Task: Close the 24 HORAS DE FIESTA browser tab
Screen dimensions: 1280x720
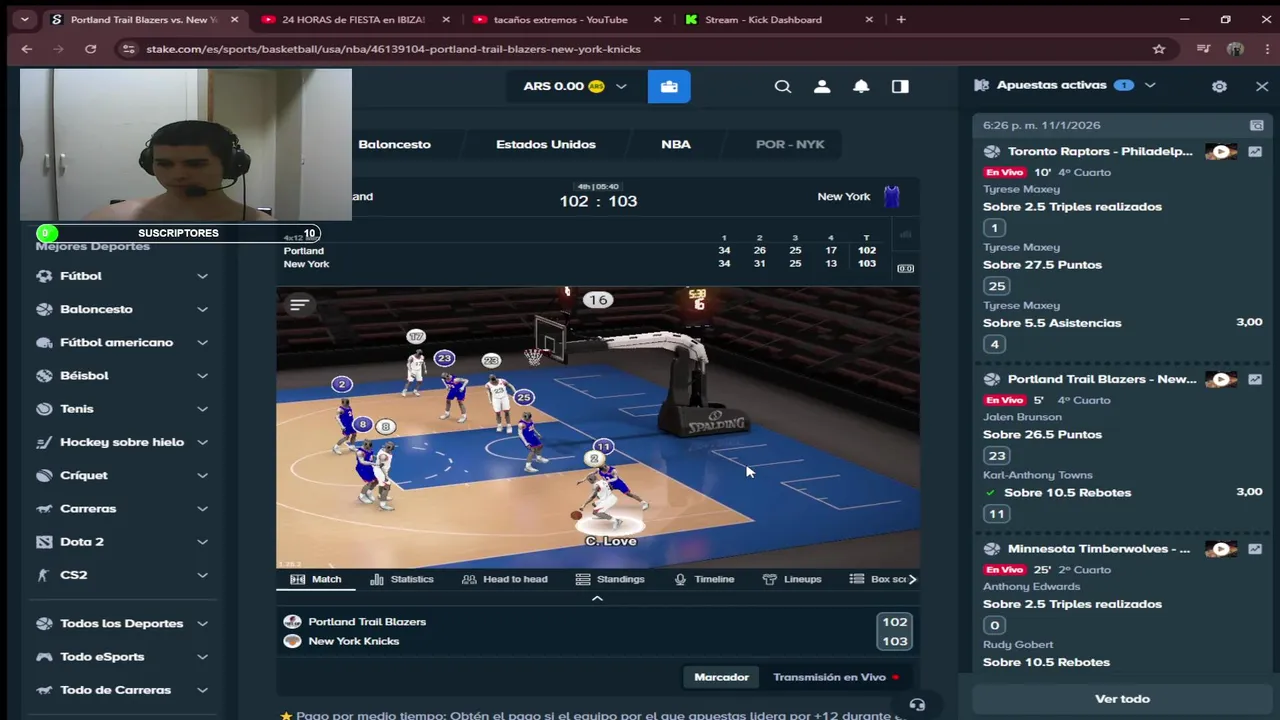Action: click(446, 19)
